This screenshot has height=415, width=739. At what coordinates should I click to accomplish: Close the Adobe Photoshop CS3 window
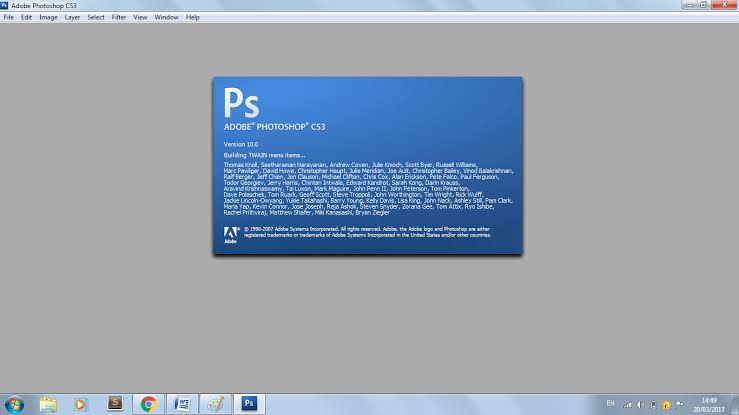click(724, 5)
